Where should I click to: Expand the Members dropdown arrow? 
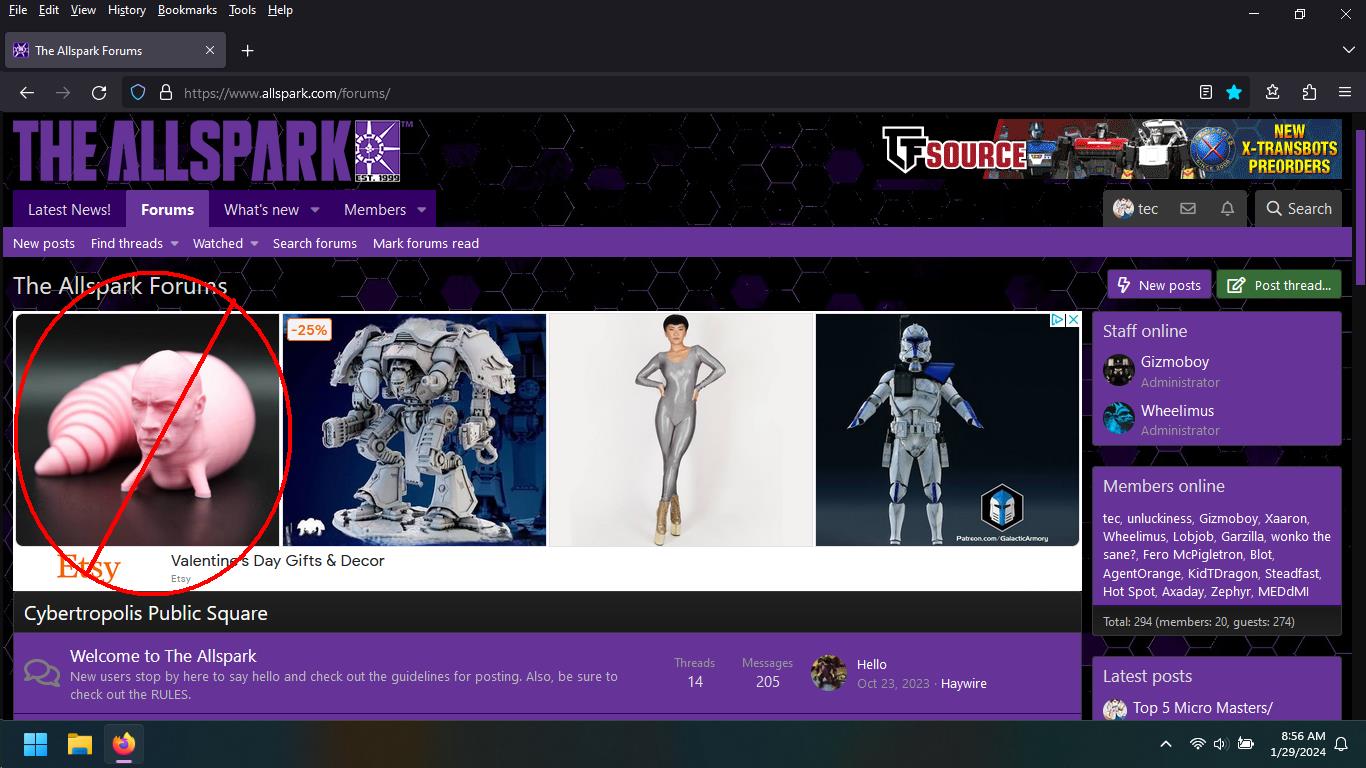pos(421,210)
